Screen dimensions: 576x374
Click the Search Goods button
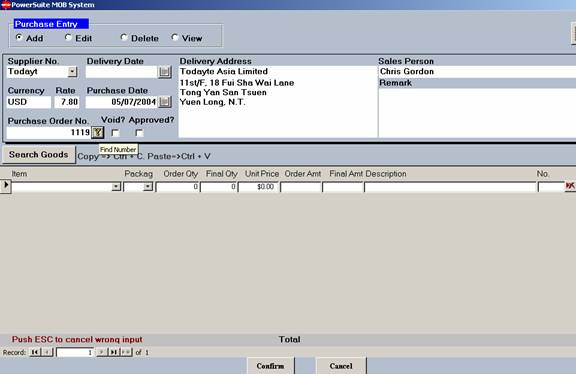click(39, 155)
